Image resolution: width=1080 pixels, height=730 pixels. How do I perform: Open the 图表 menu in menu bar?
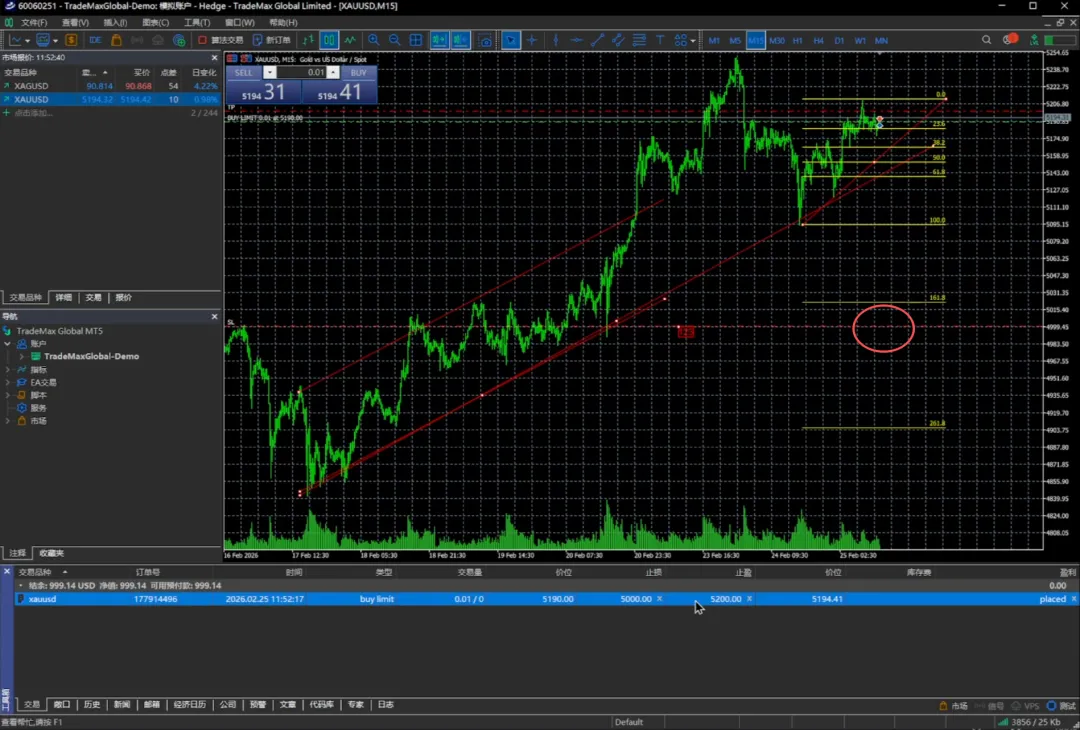click(155, 22)
